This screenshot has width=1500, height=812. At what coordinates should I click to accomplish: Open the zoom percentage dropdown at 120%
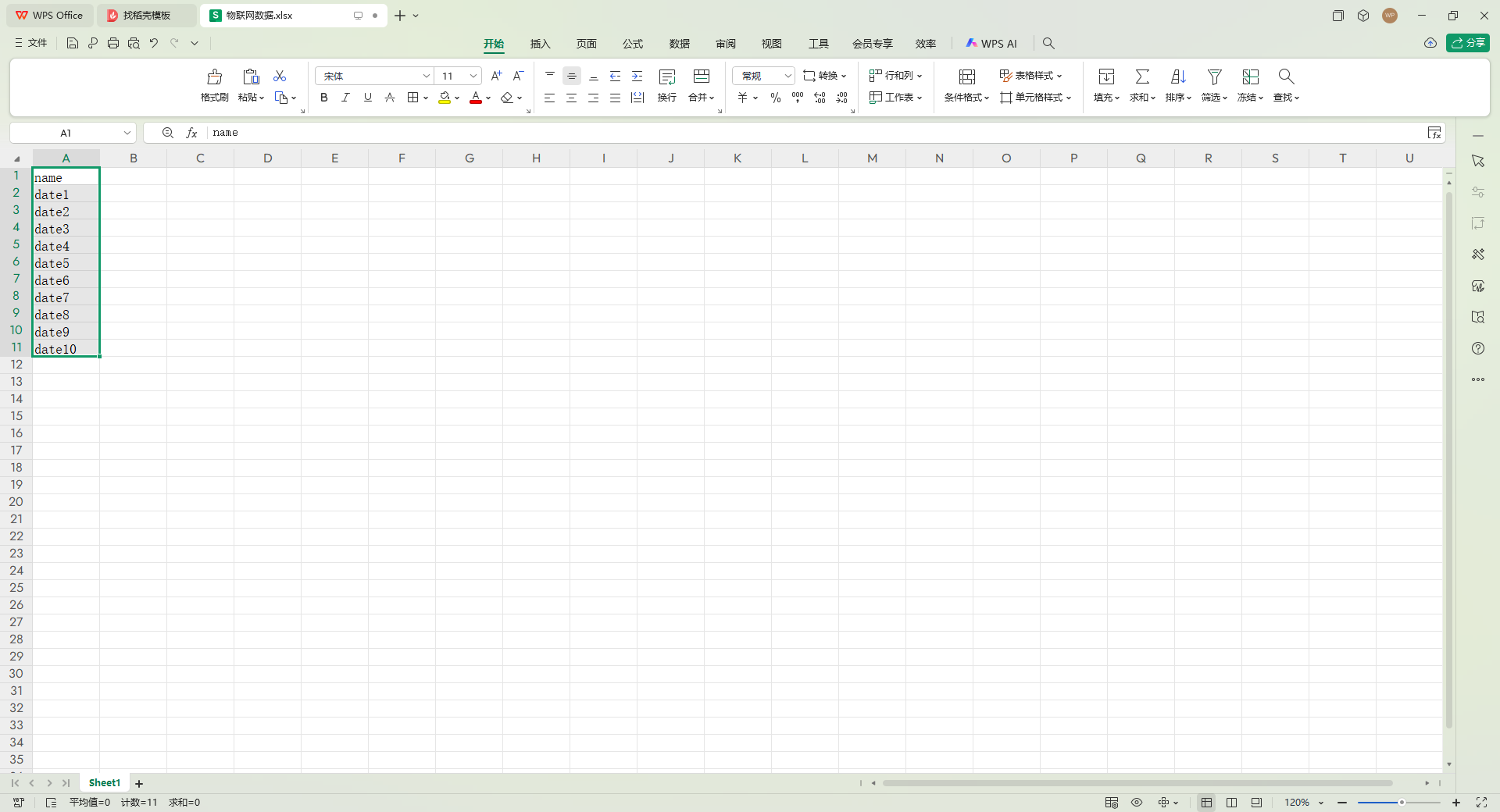pos(1321,803)
